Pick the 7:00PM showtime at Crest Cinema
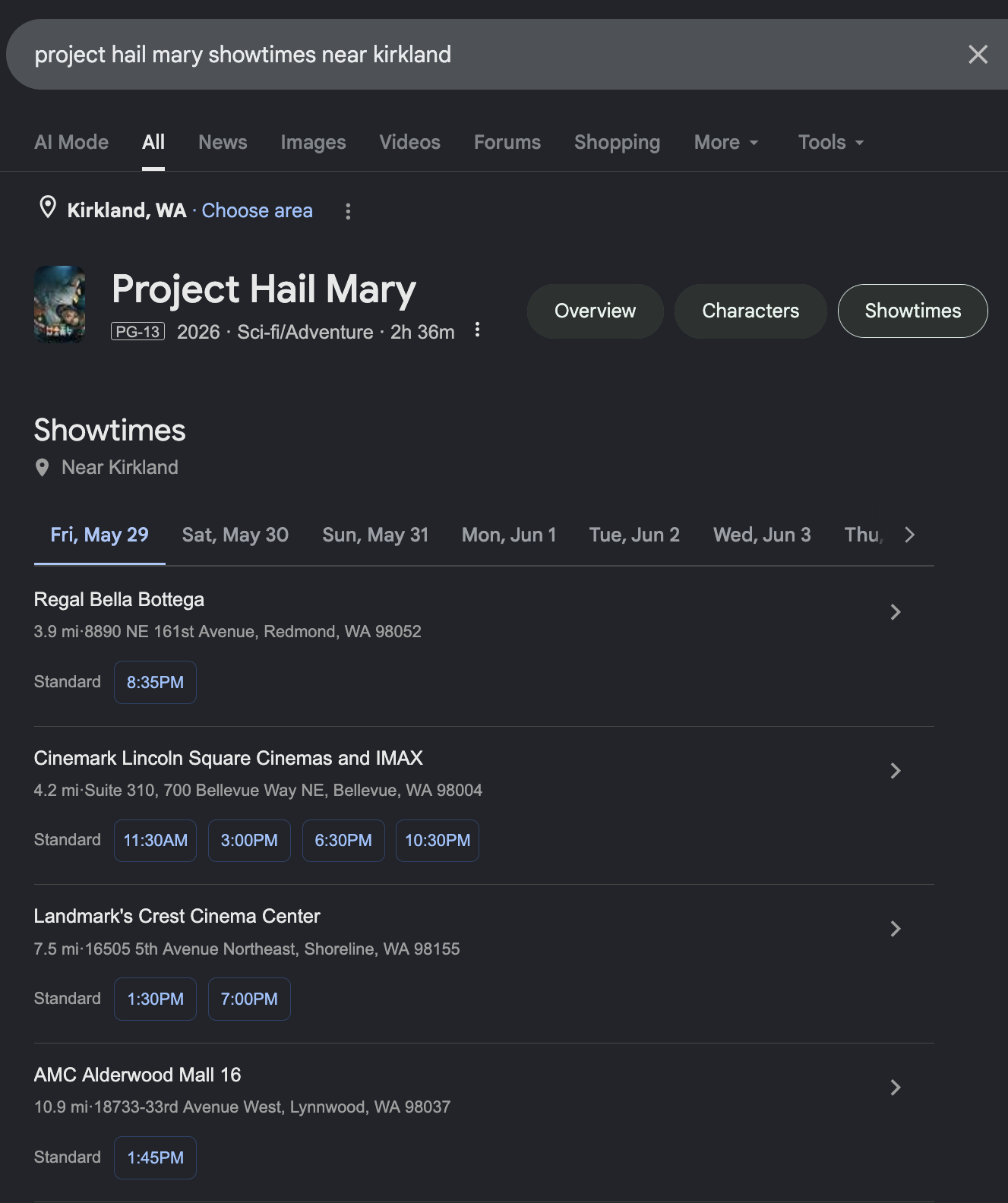The width and height of the screenshot is (1008, 1203). click(x=249, y=999)
